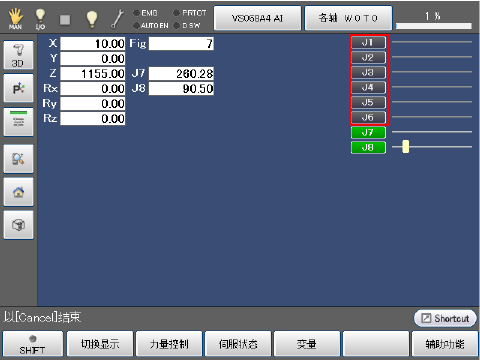
Task: Click the MAN hand mode icon
Action: [x=15, y=19]
